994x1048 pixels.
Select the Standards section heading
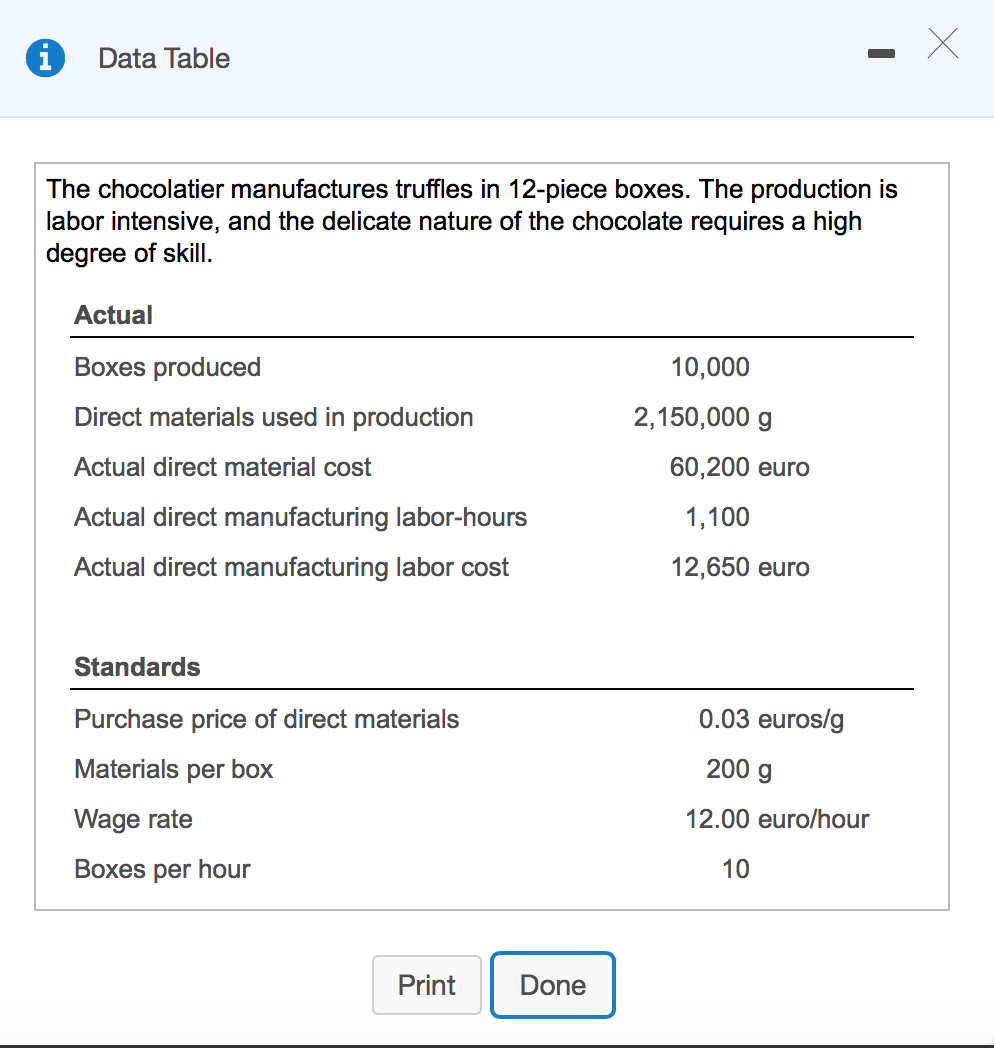point(137,667)
